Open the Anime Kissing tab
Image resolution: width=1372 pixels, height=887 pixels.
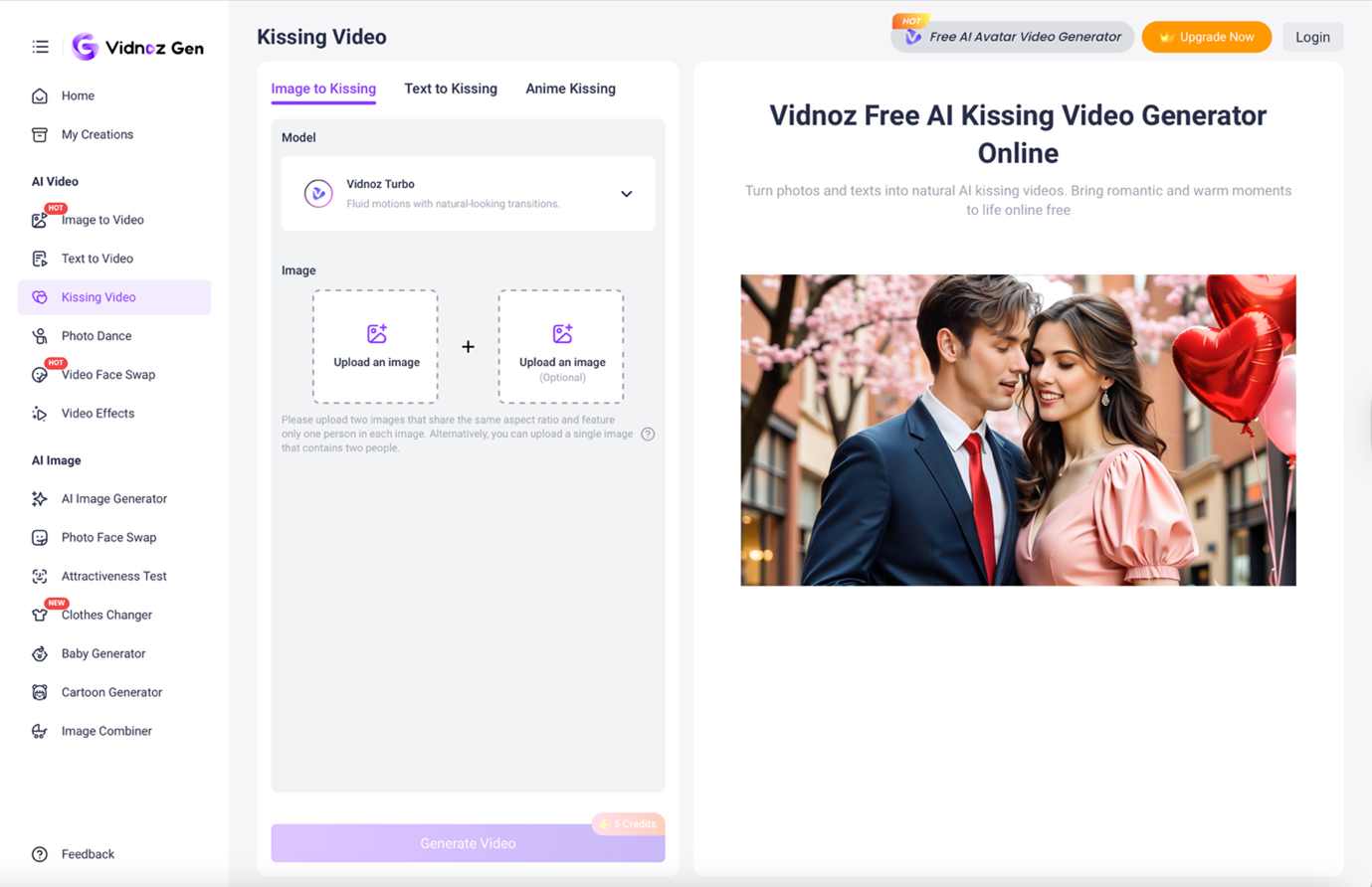click(x=570, y=89)
